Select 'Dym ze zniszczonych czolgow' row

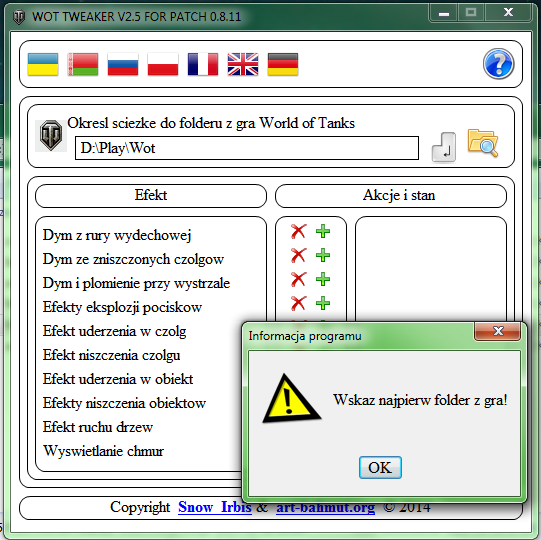[133, 259]
